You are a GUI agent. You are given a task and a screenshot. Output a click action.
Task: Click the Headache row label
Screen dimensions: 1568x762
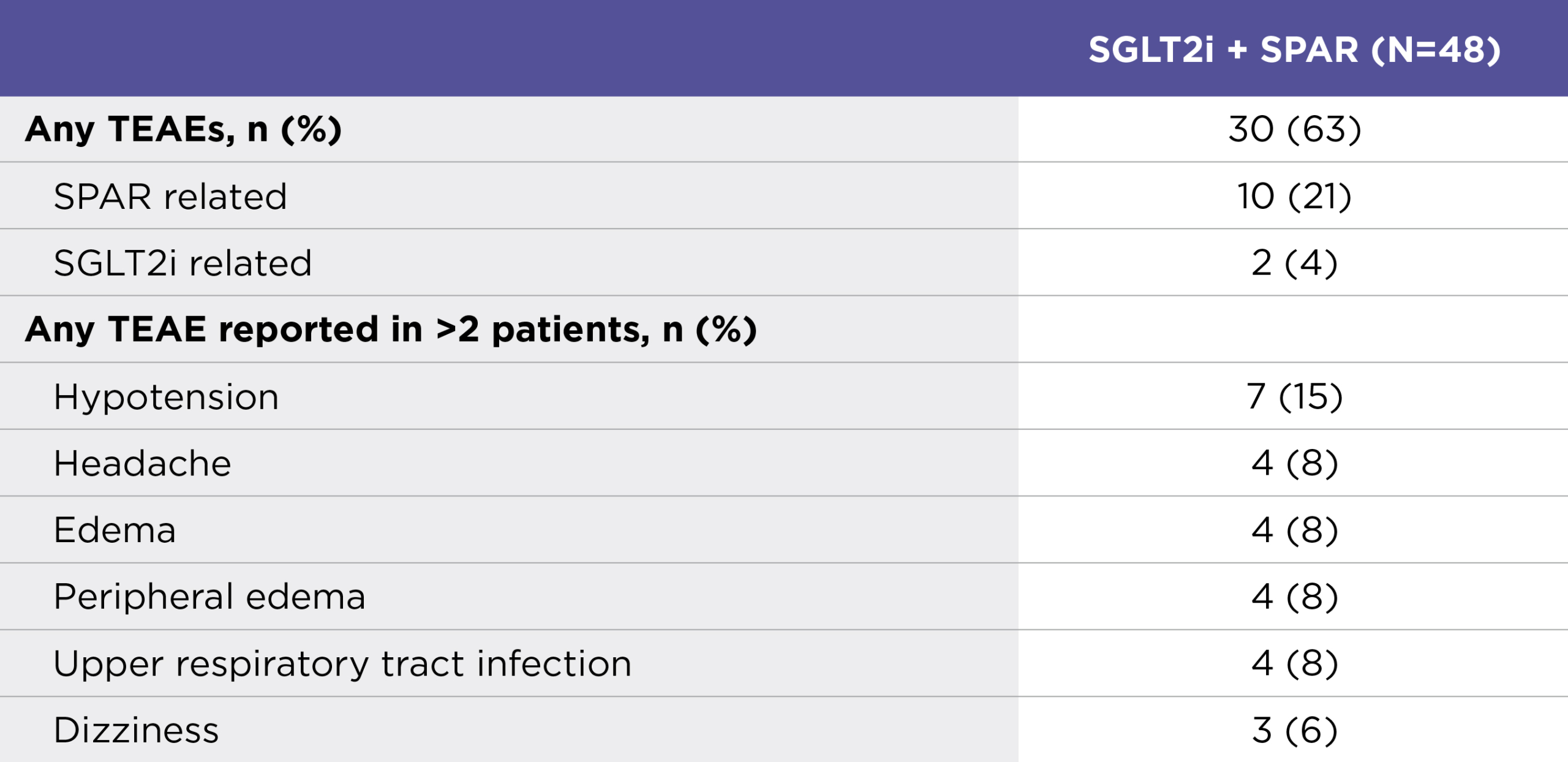[x=142, y=463]
